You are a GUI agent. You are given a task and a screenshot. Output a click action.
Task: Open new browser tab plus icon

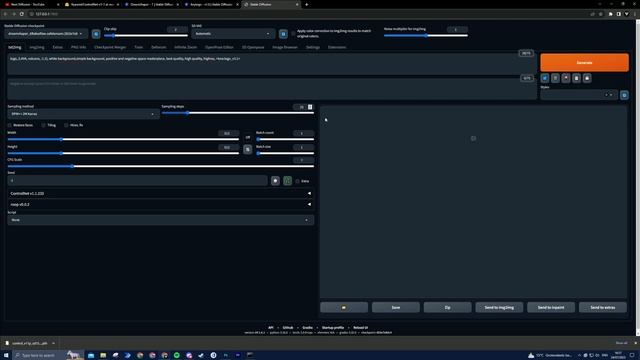(307, 4)
